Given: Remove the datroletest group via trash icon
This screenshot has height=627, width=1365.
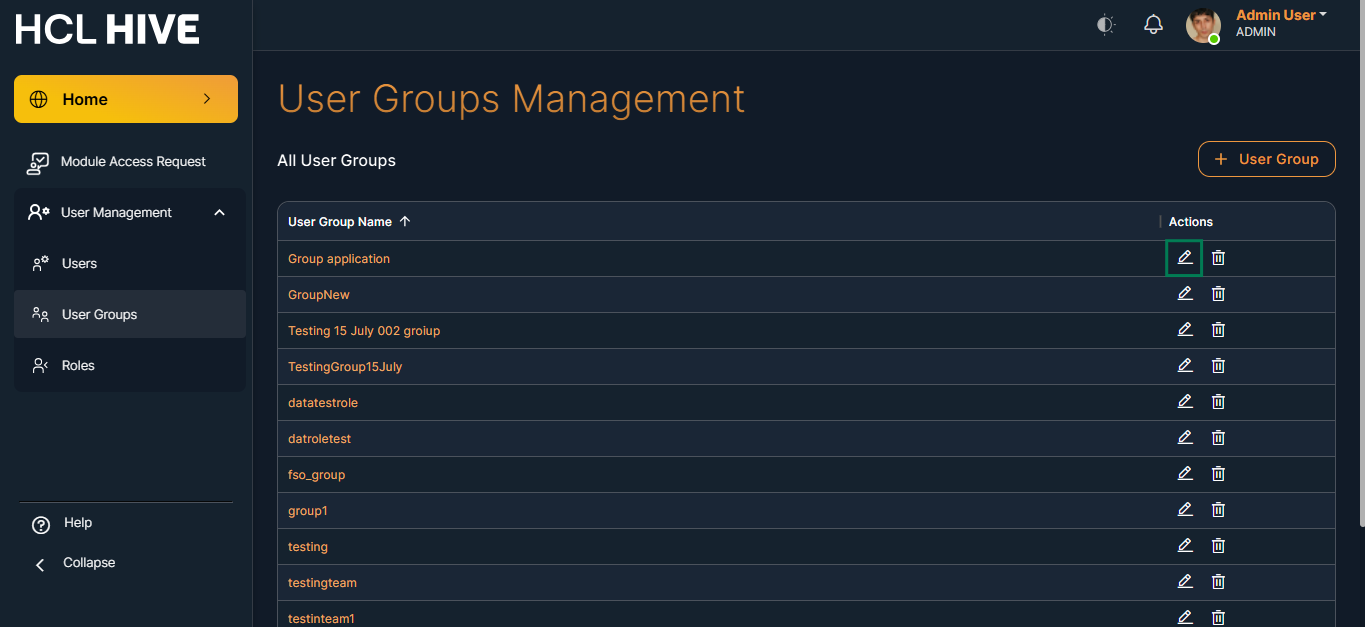Looking at the screenshot, I should (x=1218, y=438).
